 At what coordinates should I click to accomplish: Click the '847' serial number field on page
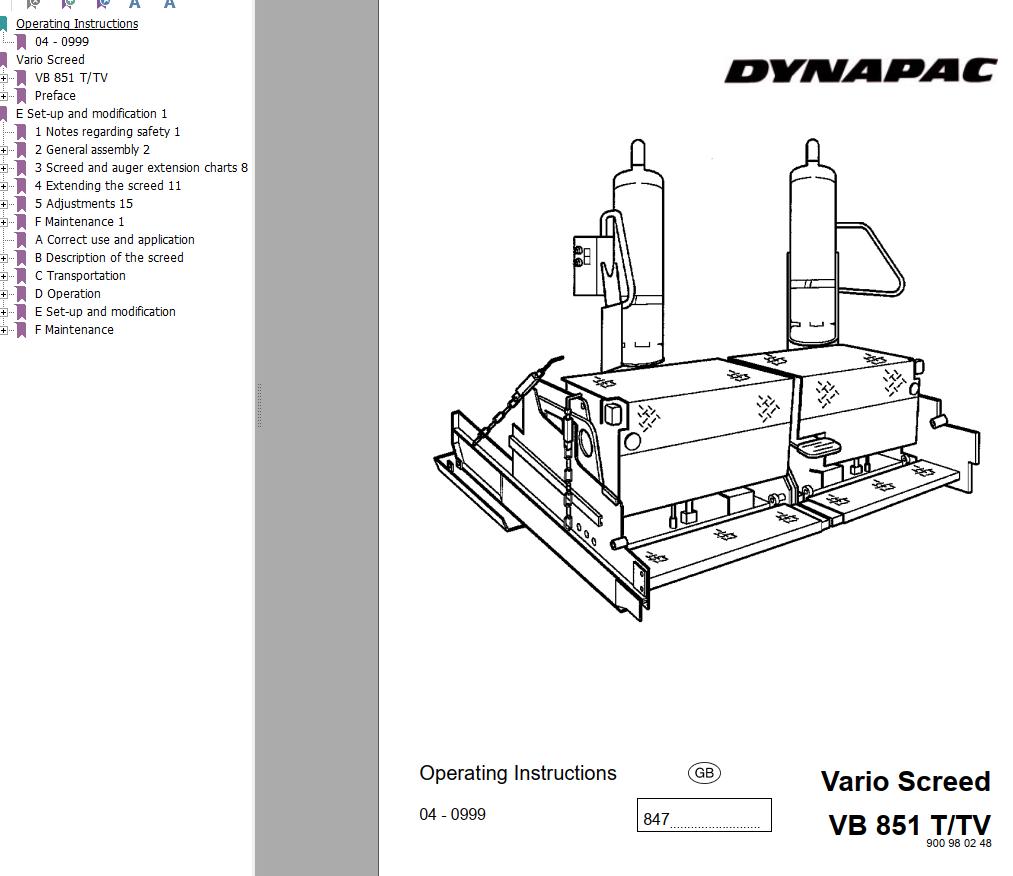pos(704,815)
